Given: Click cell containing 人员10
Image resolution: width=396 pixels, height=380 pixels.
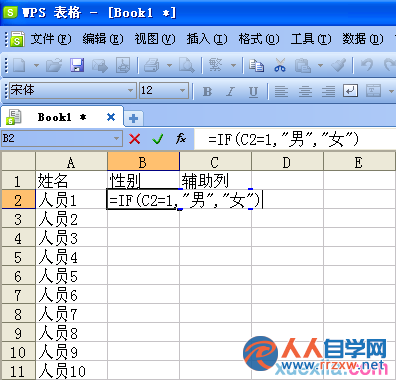Looking at the screenshot, I should coord(71,371).
